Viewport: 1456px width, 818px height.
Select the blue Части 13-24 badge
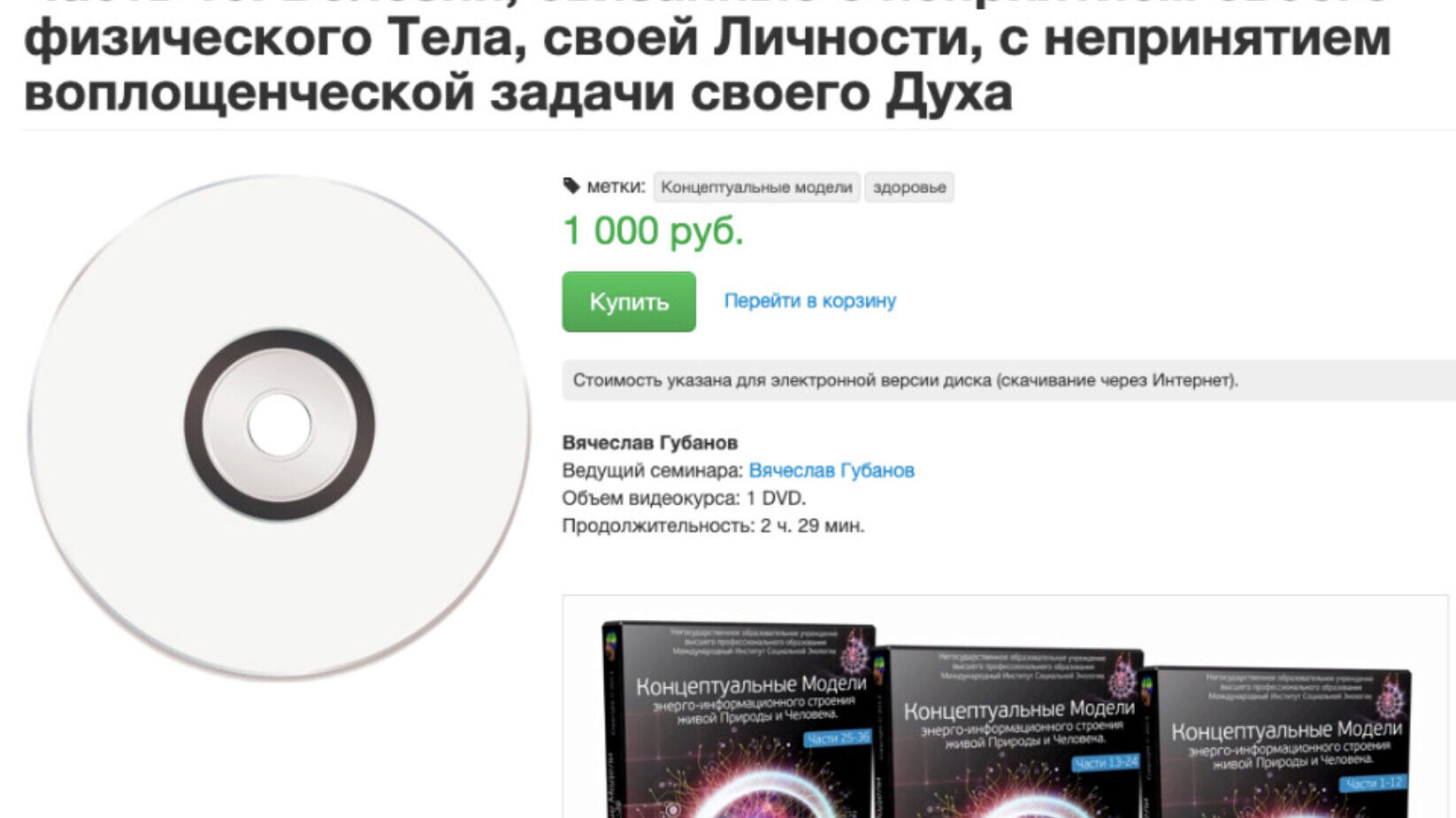pyautogui.click(x=1106, y=762)
